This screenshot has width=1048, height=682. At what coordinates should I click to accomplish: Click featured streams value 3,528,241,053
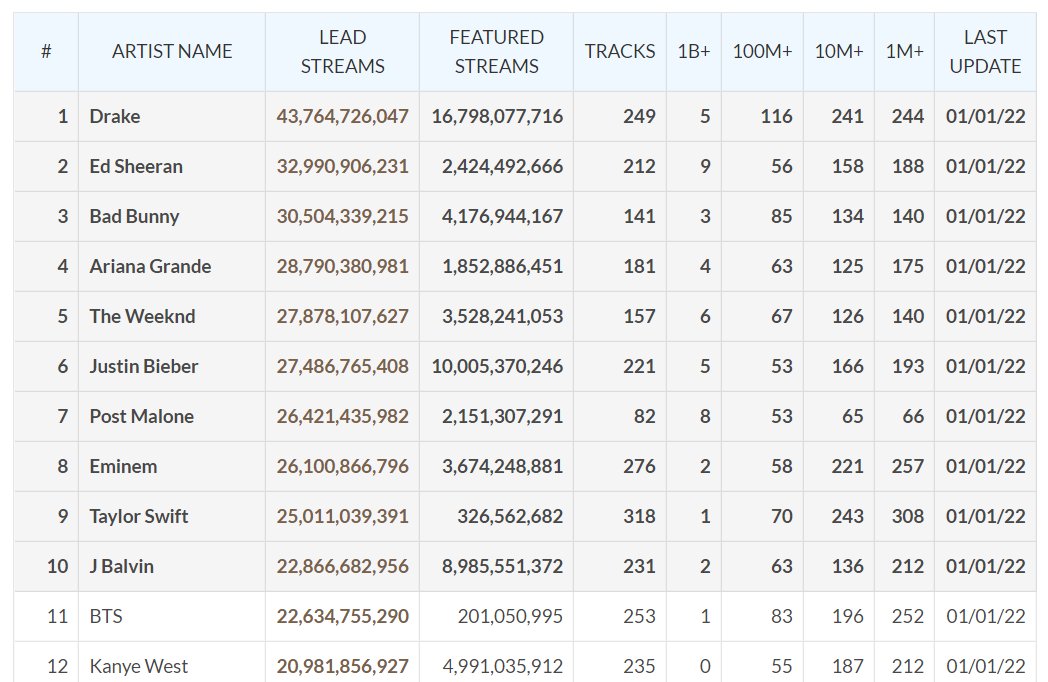[502, 316]
